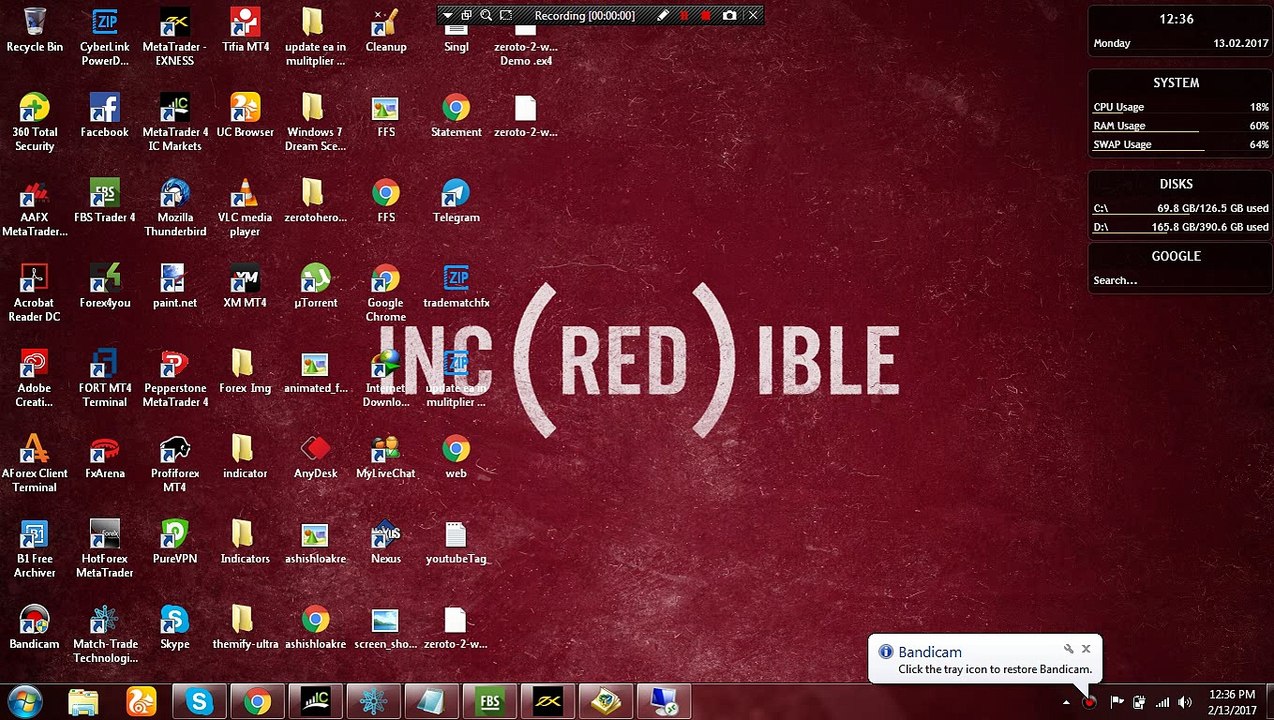Select the Tifia MT4 desktop icon
The image size is (1274, 720).
tap(245, 31)
